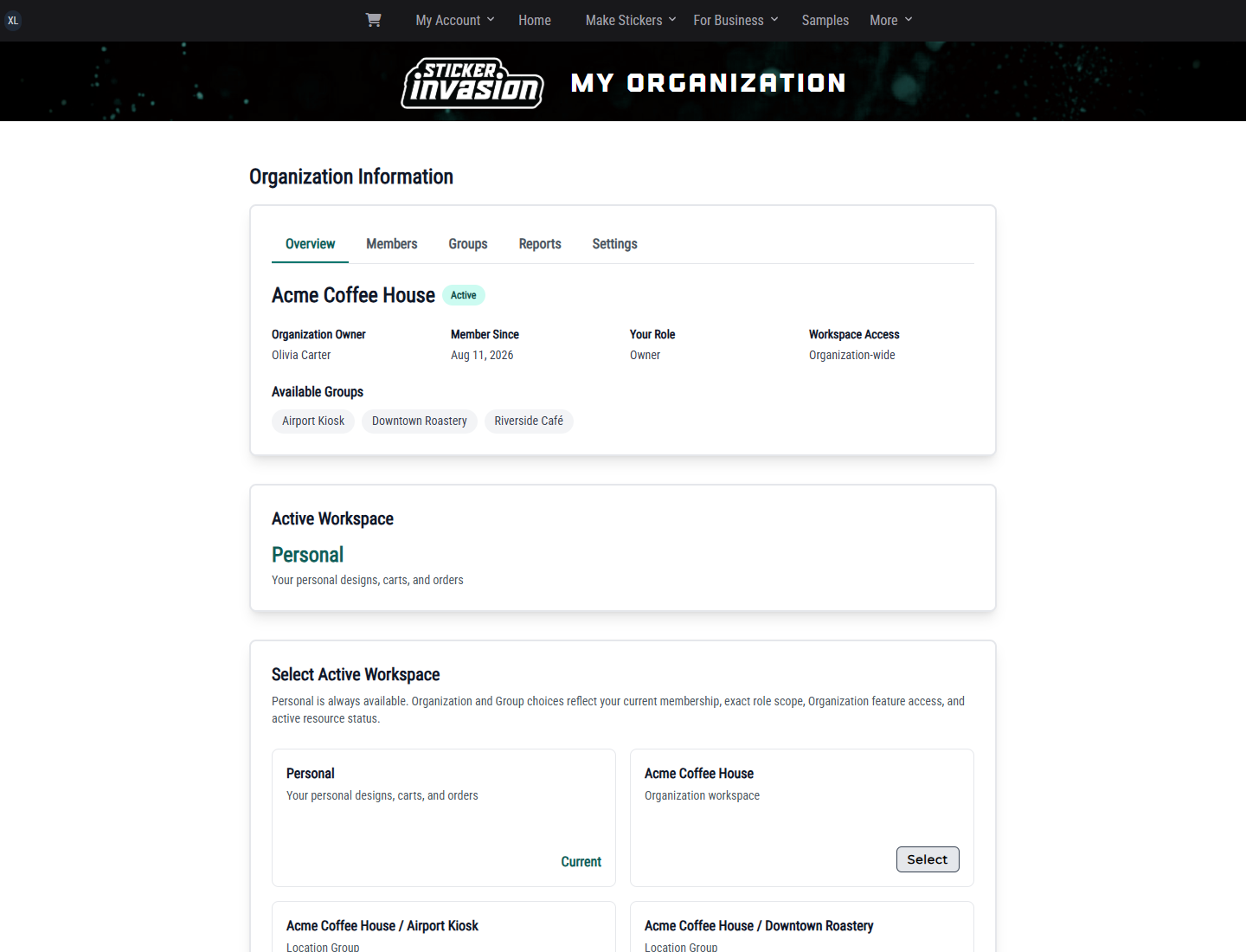Choose the Personal workspace card
This screenshot has height=952, width=1246.
pos(444,818)
